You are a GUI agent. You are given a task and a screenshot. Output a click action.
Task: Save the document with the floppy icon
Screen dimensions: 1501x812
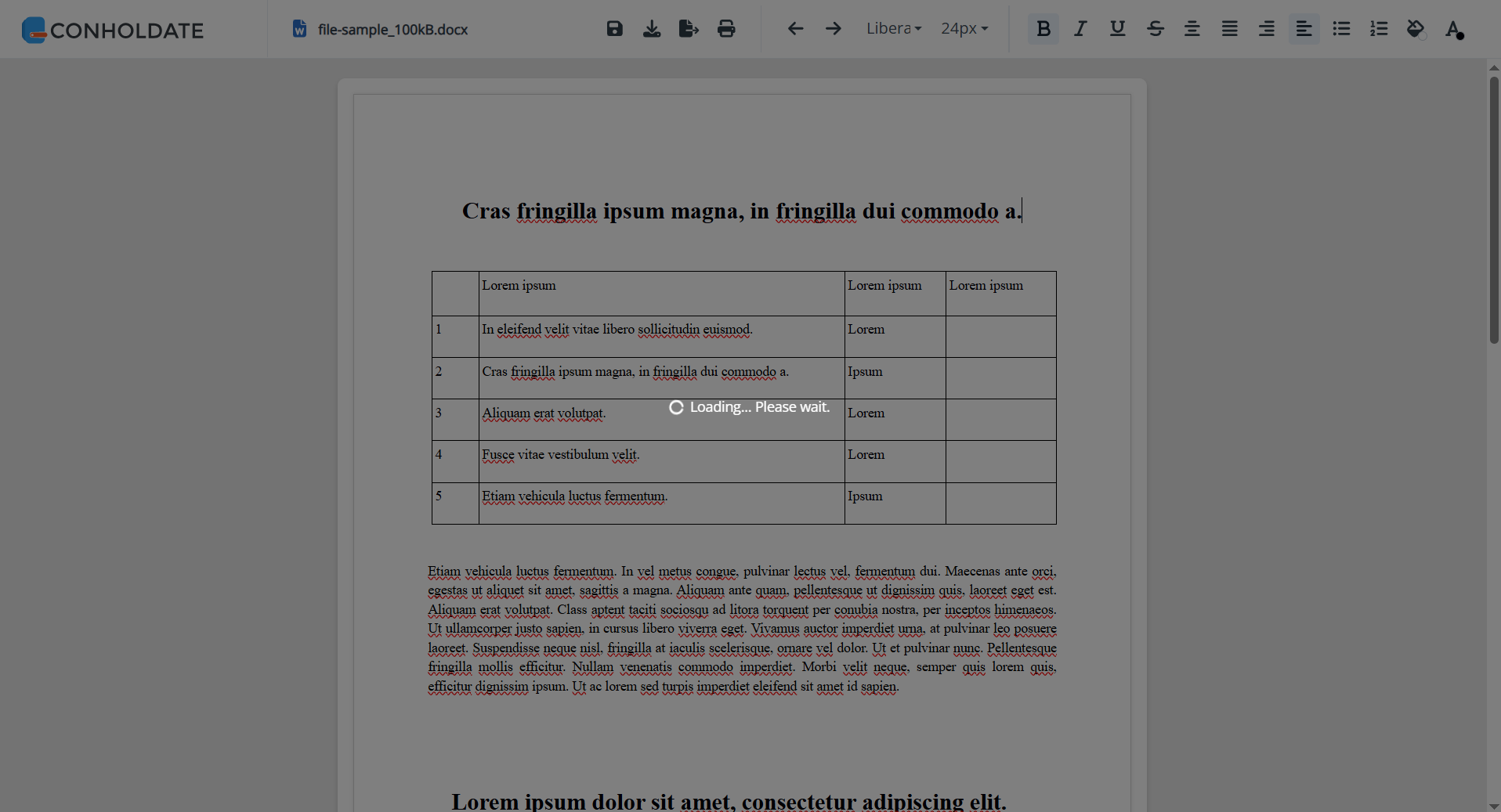click(615, 29)
